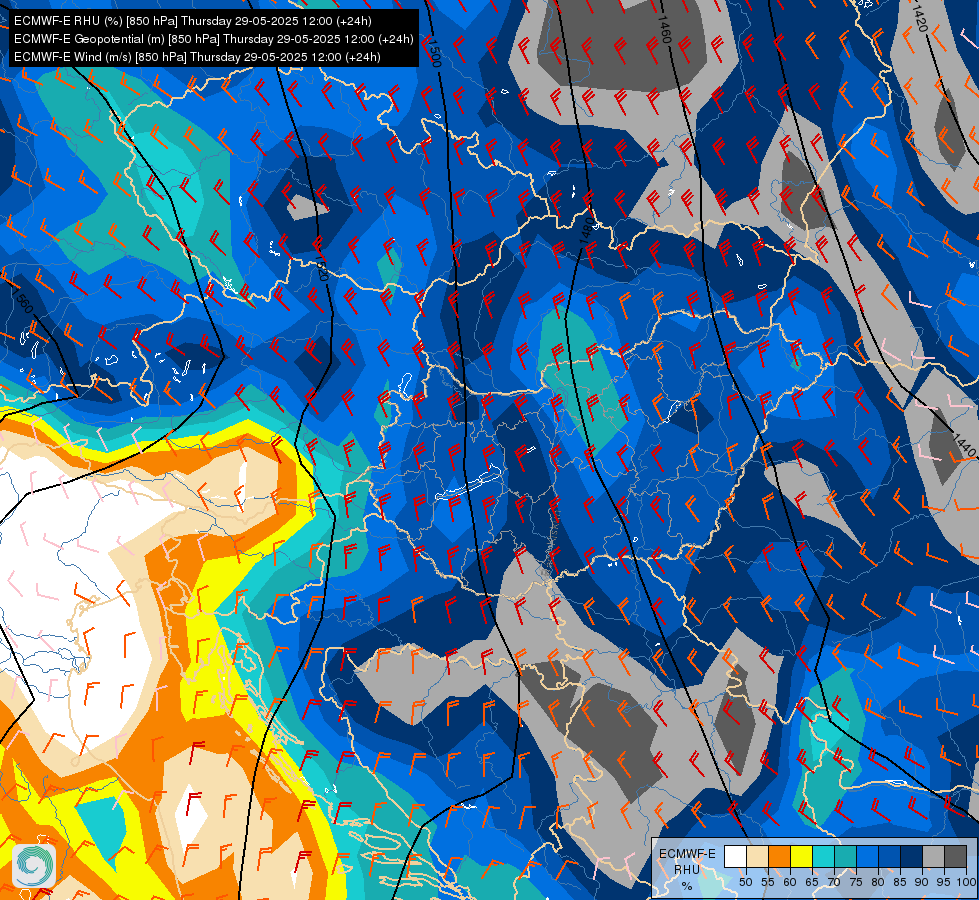Click the ECMWF-E RHU title line
This screenshot has width=979, height=900.
tap(193, 21)
